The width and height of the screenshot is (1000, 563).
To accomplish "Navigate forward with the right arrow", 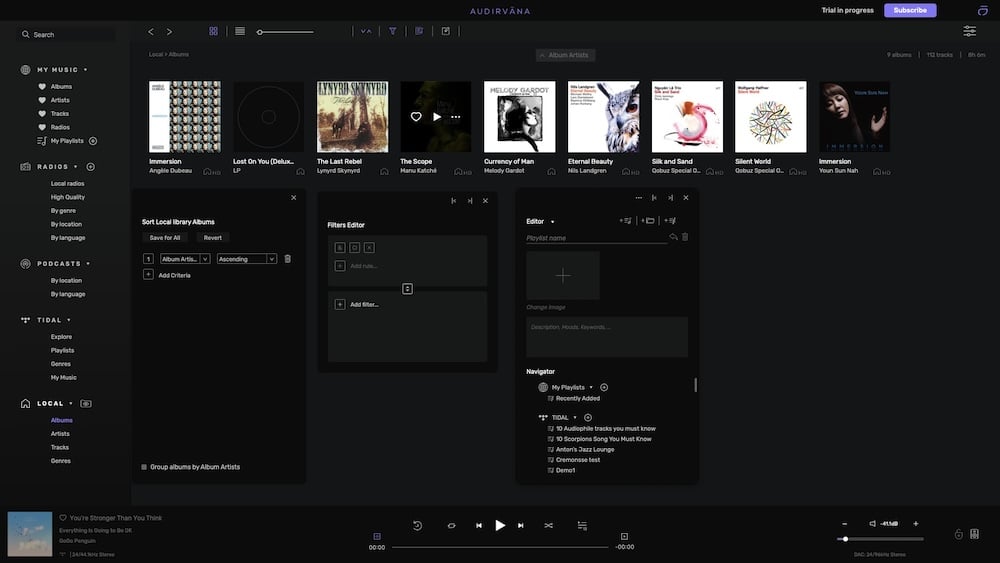I will point(169,31).
